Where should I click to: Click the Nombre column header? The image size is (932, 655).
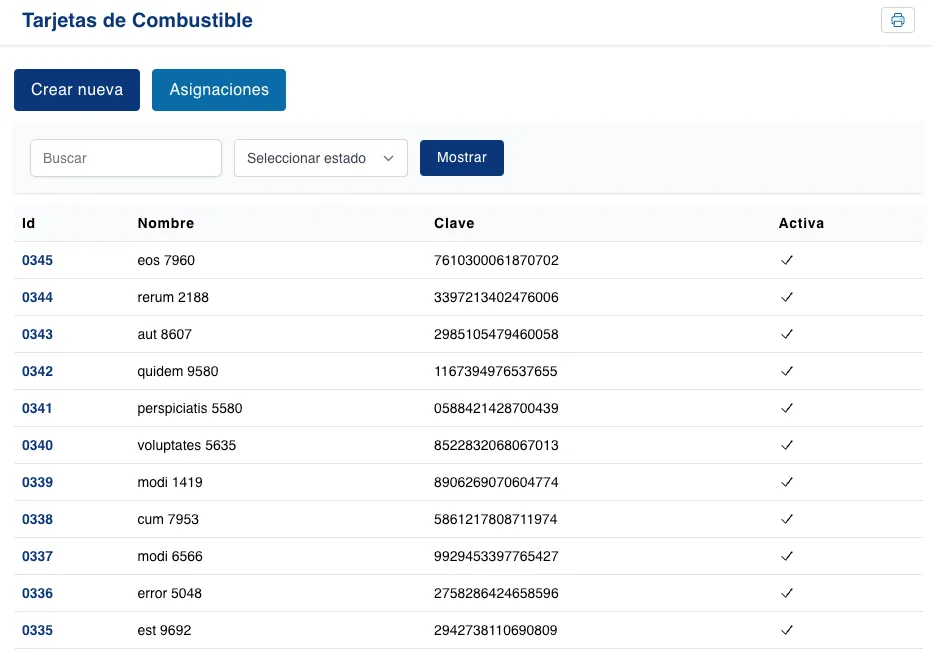pos(166,223)
